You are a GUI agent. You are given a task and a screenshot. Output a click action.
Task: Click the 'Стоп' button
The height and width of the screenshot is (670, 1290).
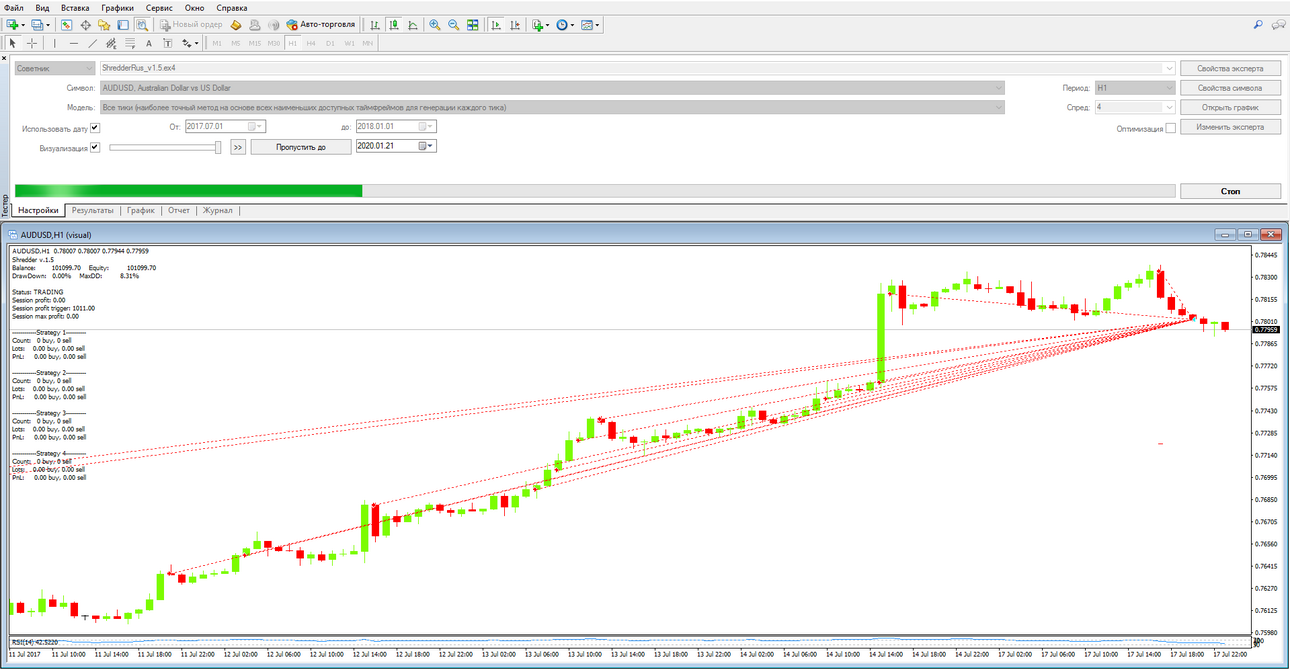[x=1230, y=191]
